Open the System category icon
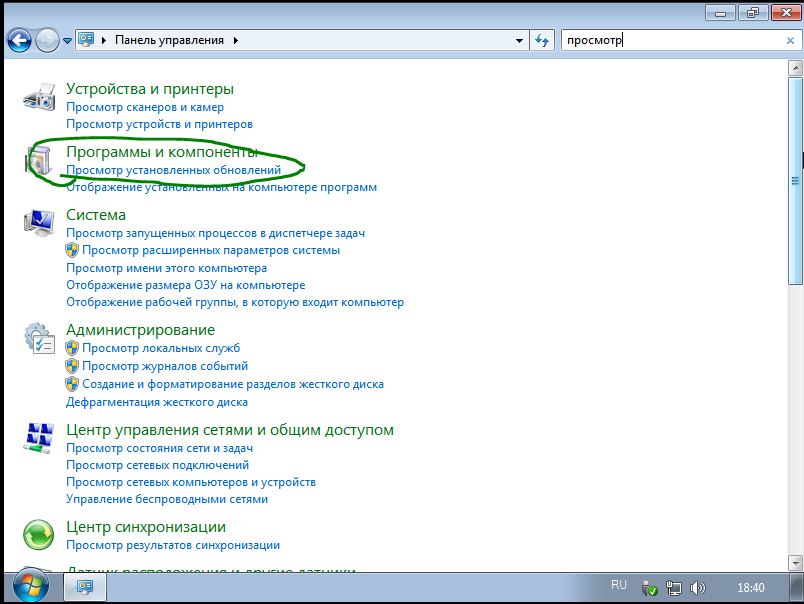Image resolution: width=804 pixels, height=604 pixels. click(39, 223)
